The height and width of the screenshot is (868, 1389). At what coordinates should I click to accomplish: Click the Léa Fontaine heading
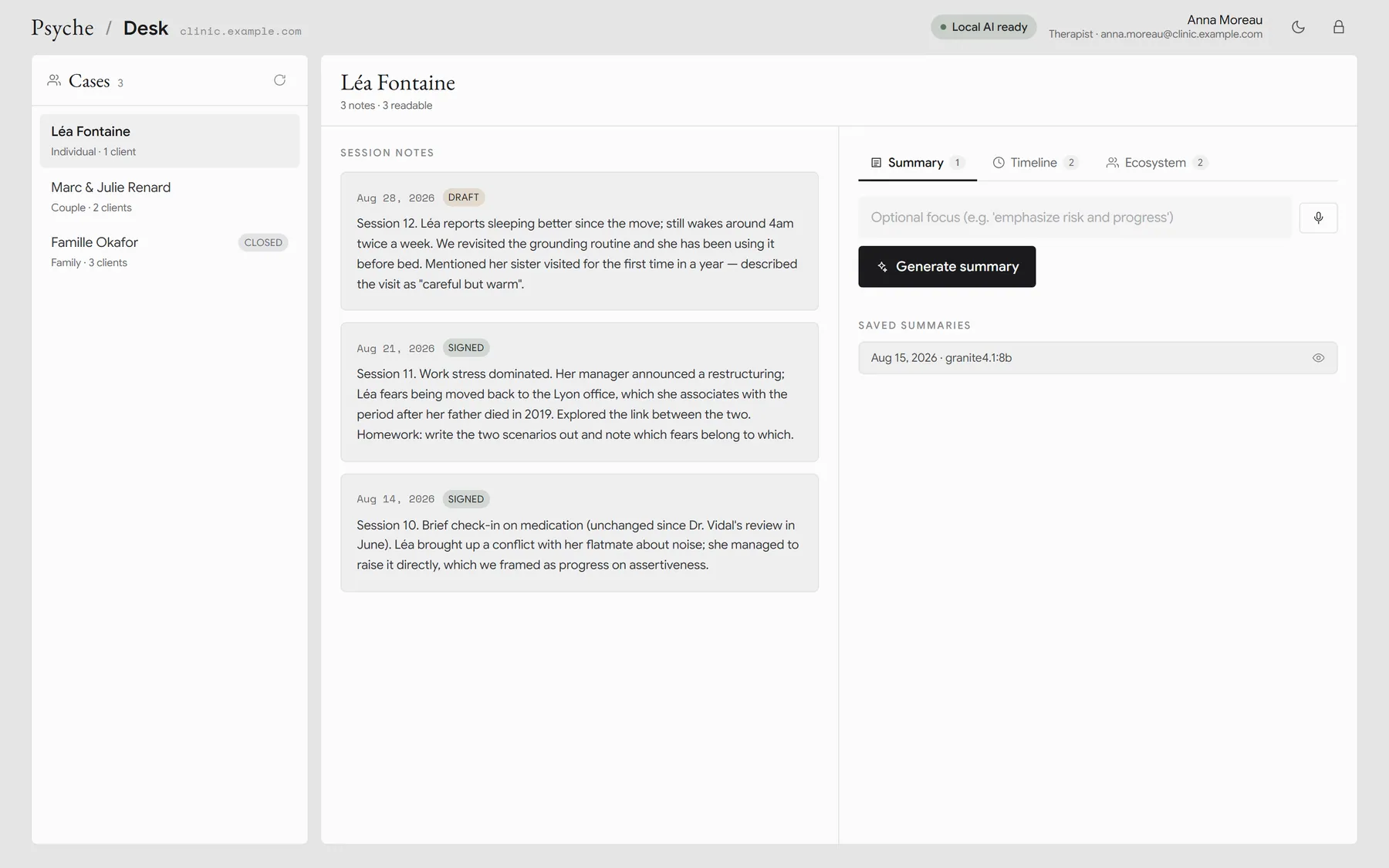tap(398, 83)
